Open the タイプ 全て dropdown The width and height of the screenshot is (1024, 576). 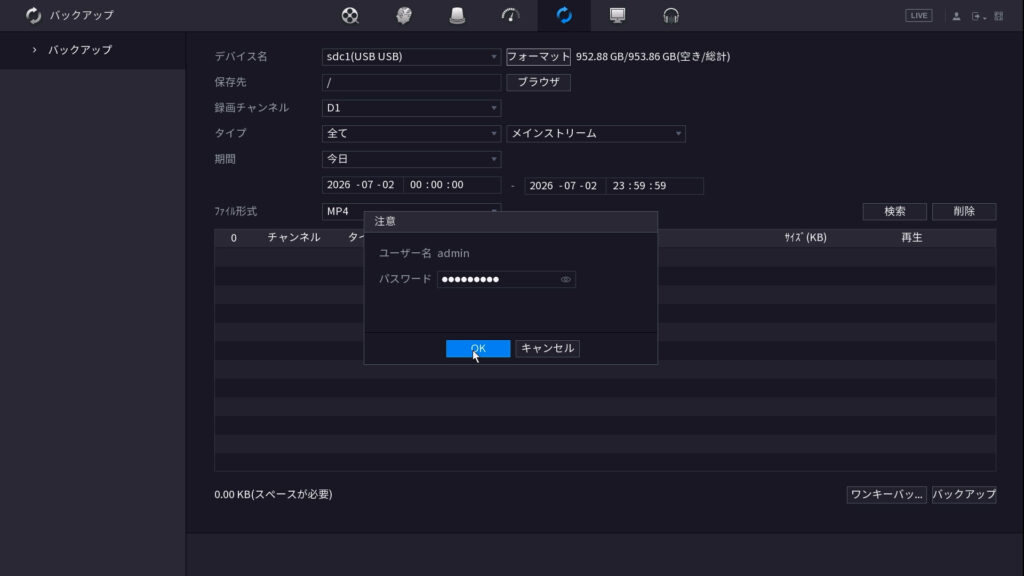pyautogui.click(x=411, y=133)
